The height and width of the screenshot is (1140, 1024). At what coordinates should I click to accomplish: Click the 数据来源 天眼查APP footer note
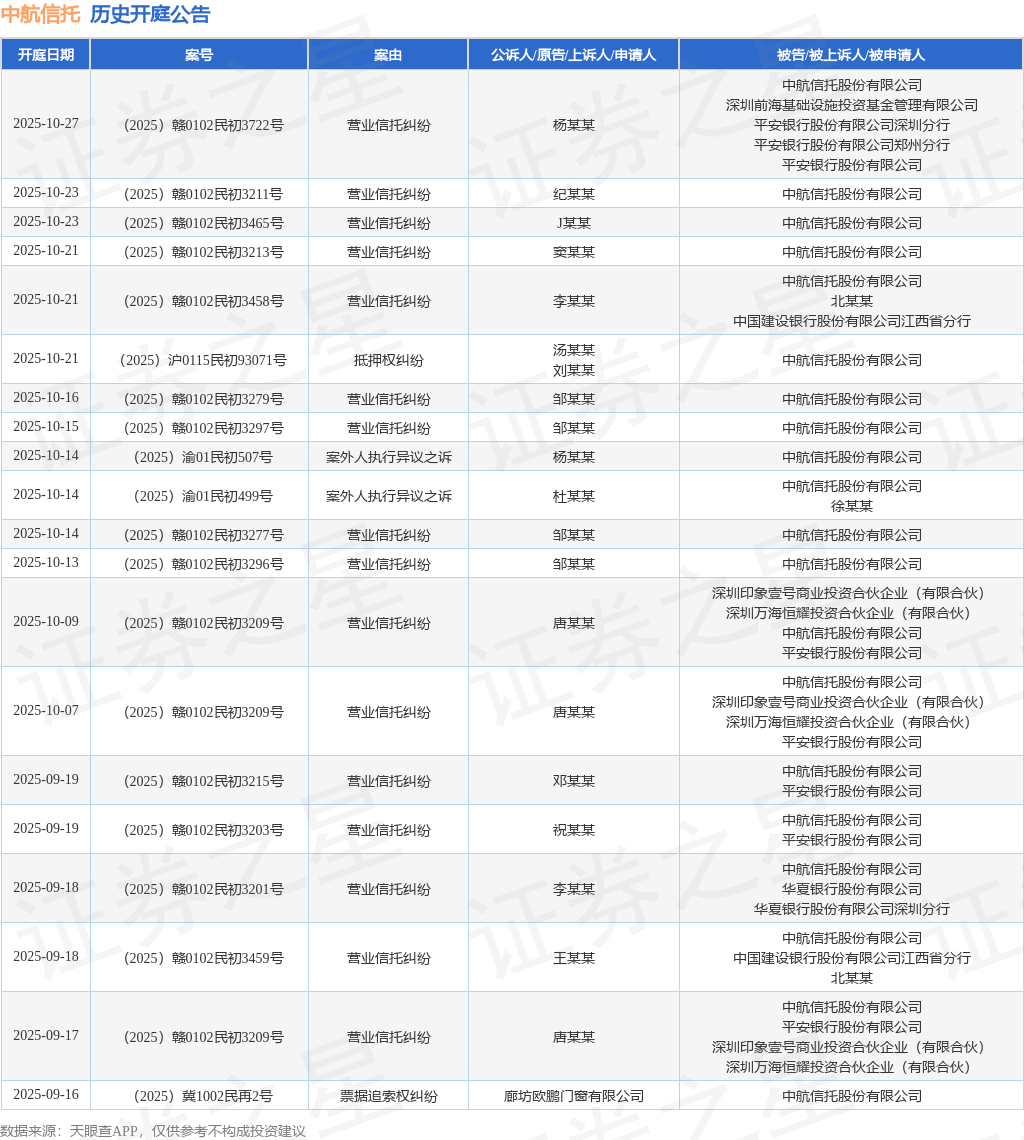tap(153, 1131)
